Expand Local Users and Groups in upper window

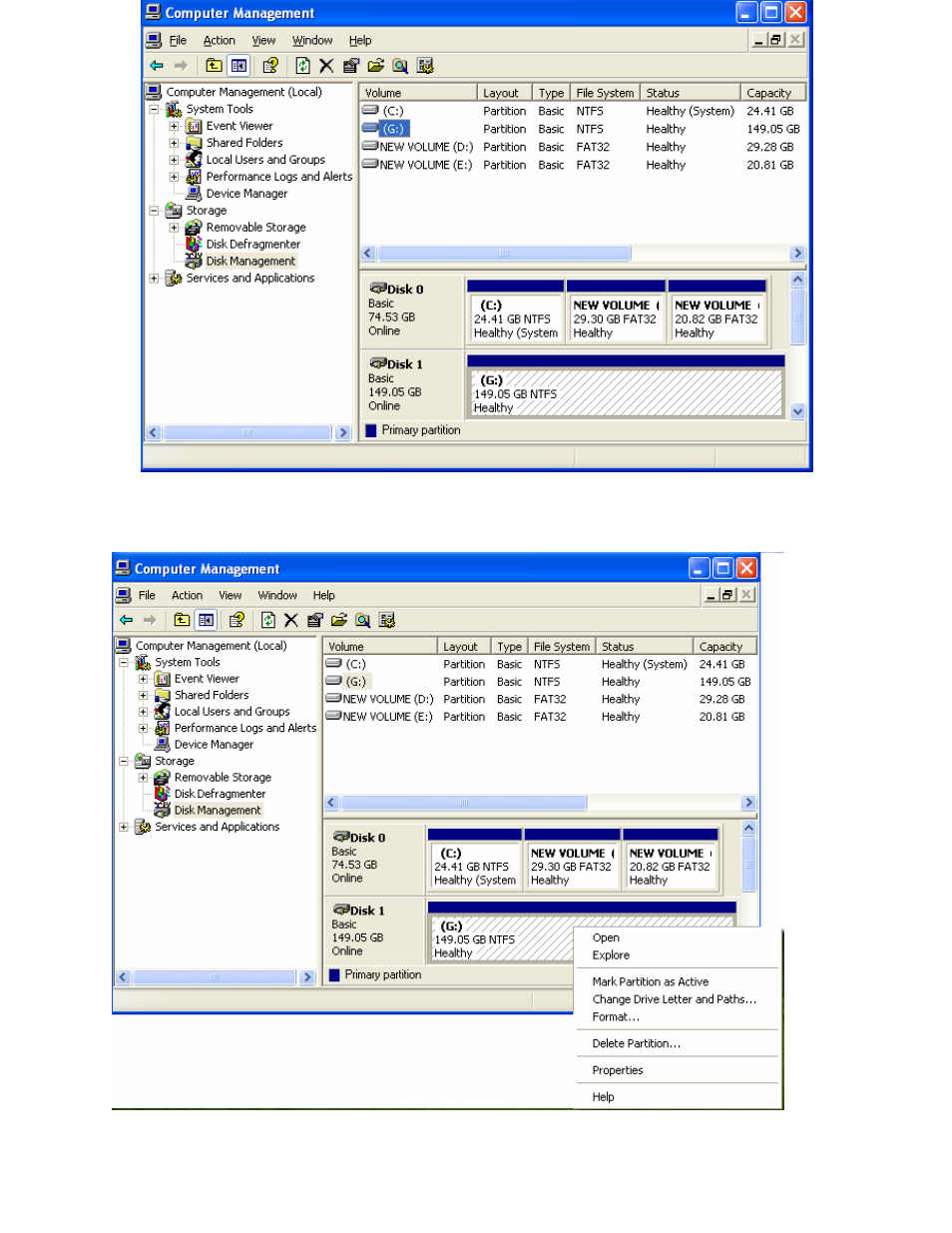click(x=174, y=160)
